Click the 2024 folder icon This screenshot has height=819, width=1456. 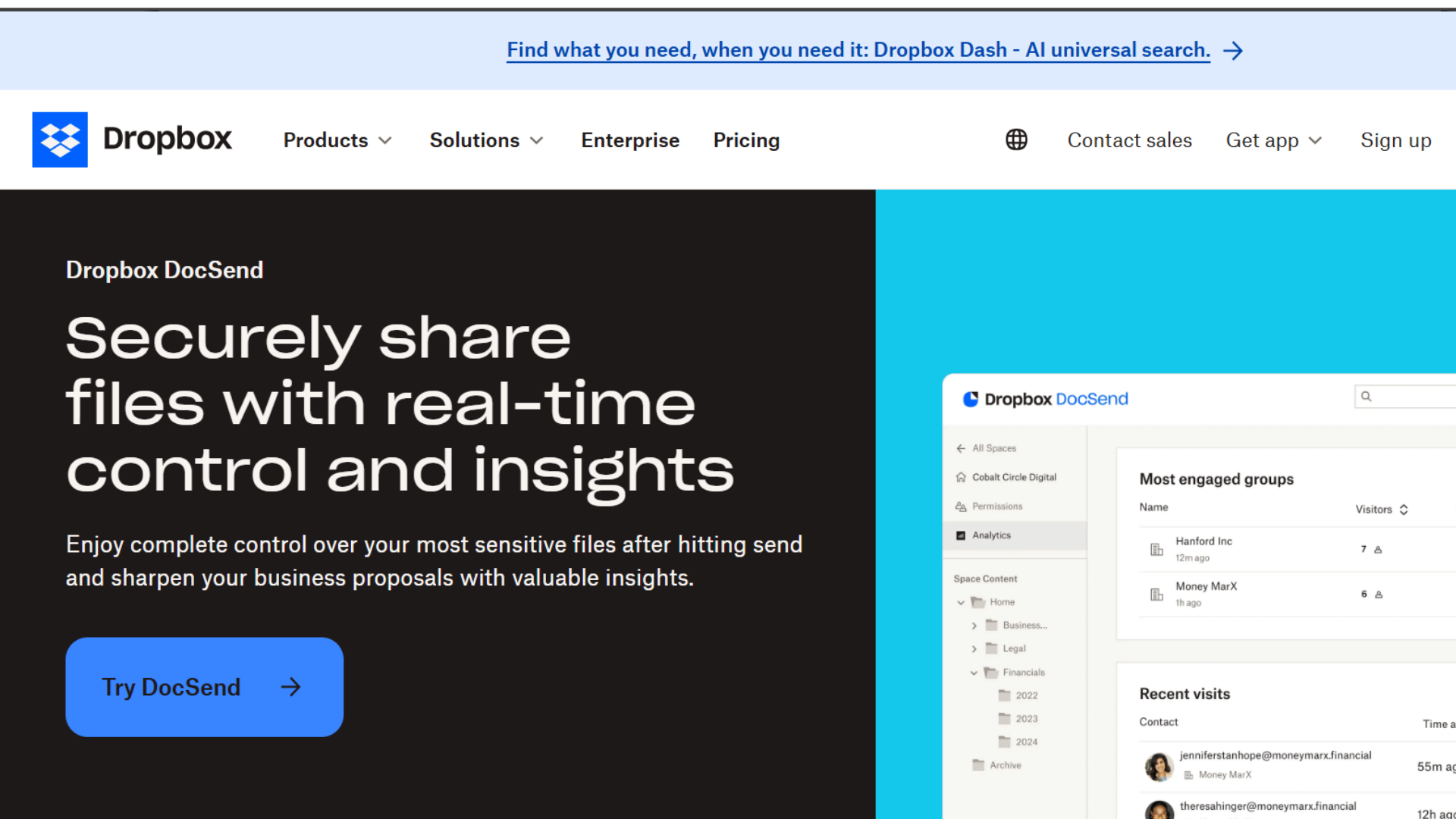(1005, 741)
